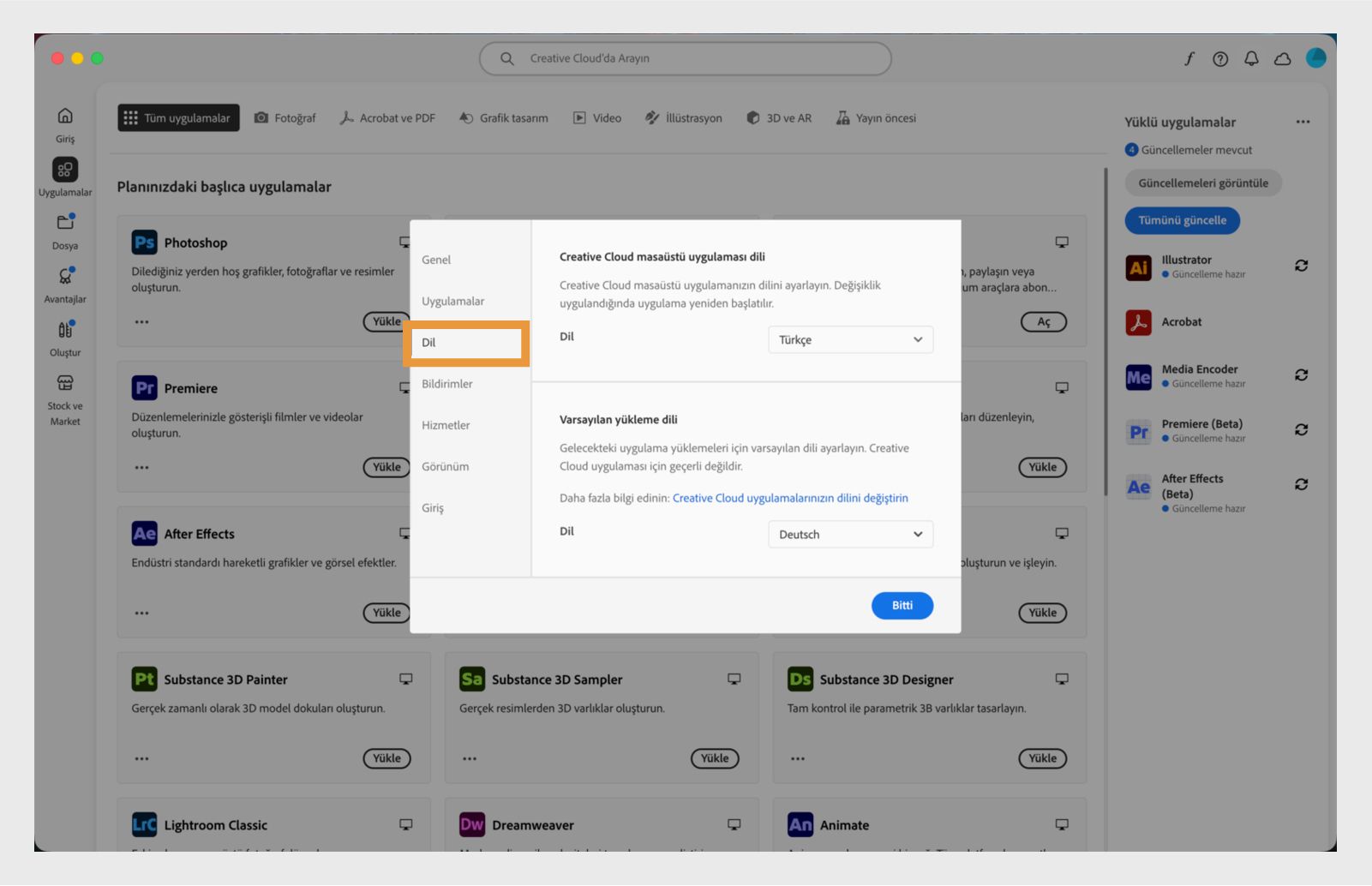The image size is (1372, 886).
Task: Open the Dosya sidebar icon
Action: (65, 222)
